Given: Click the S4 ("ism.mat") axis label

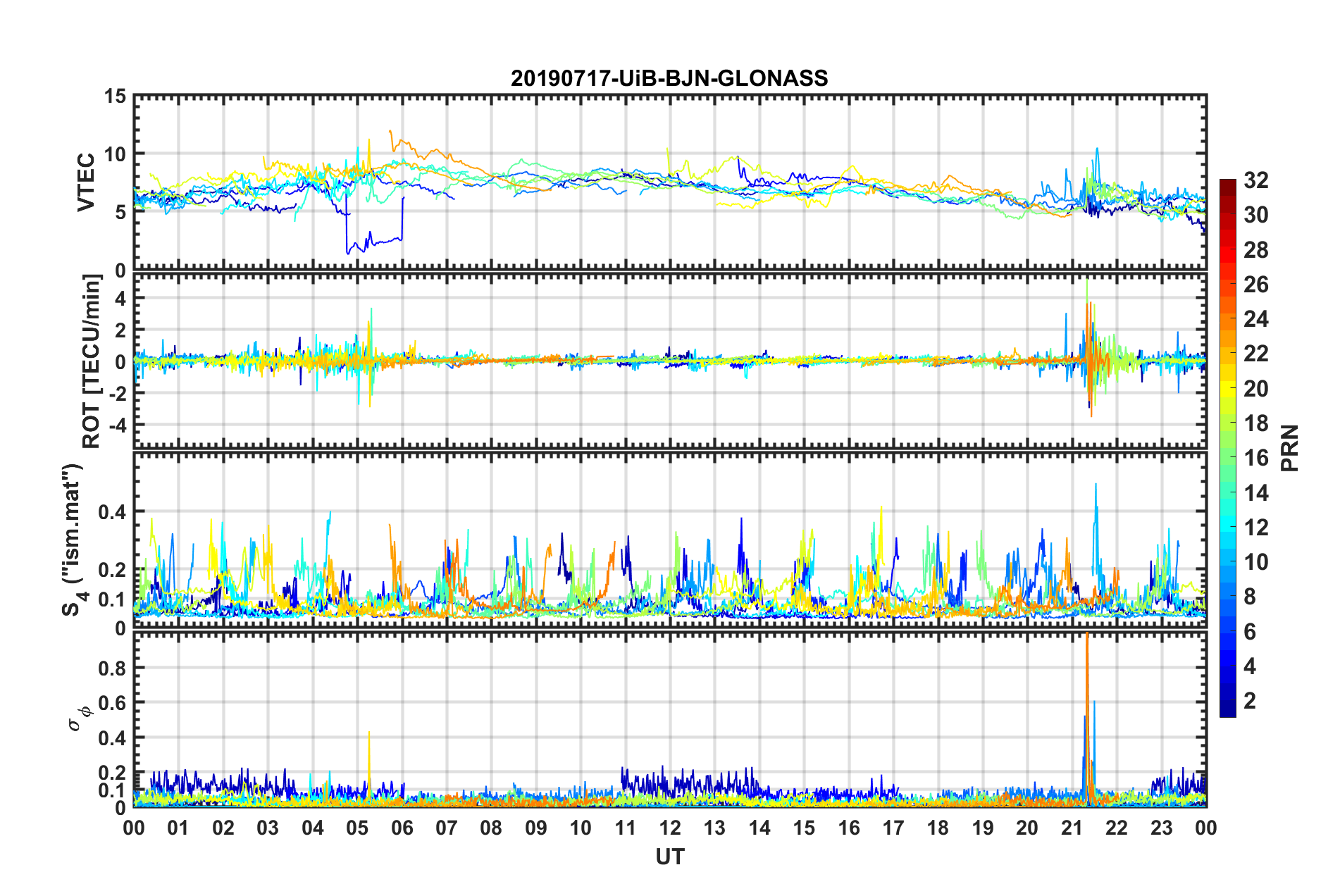Looking at the screenshot, I should click(73, 540).
